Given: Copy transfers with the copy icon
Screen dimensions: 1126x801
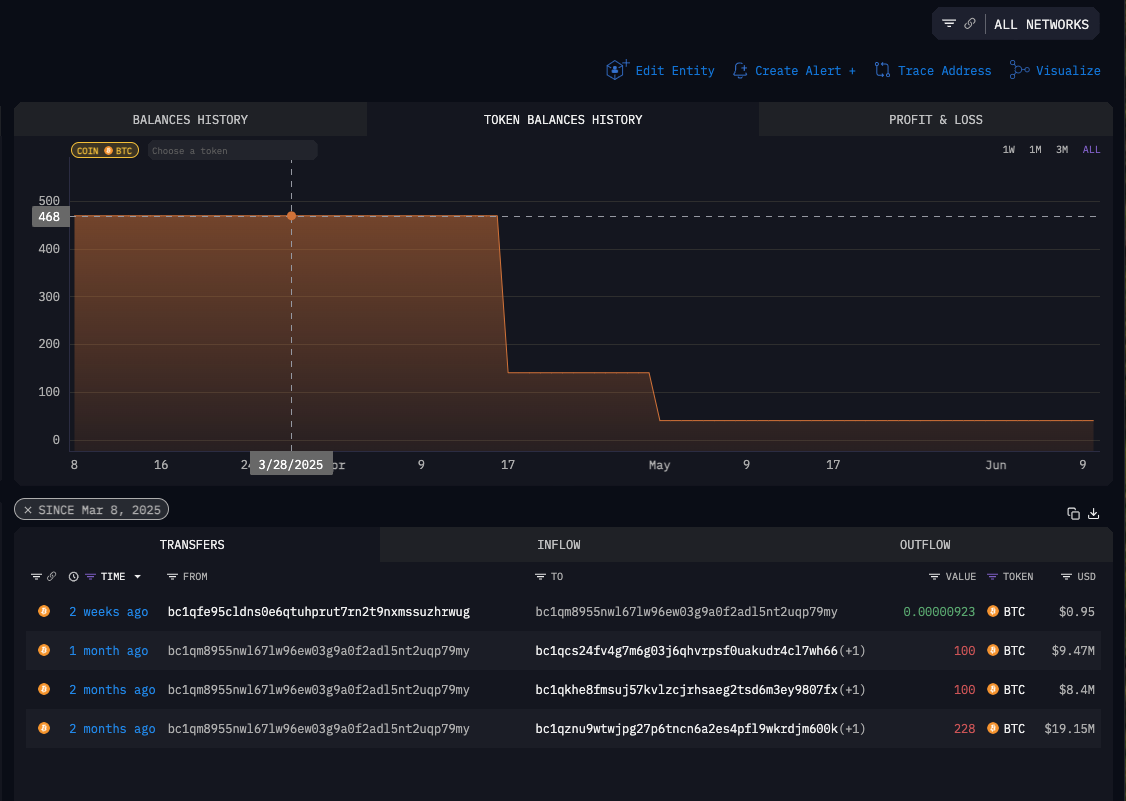Looking at the screenshot, I should pos(1073,513).
